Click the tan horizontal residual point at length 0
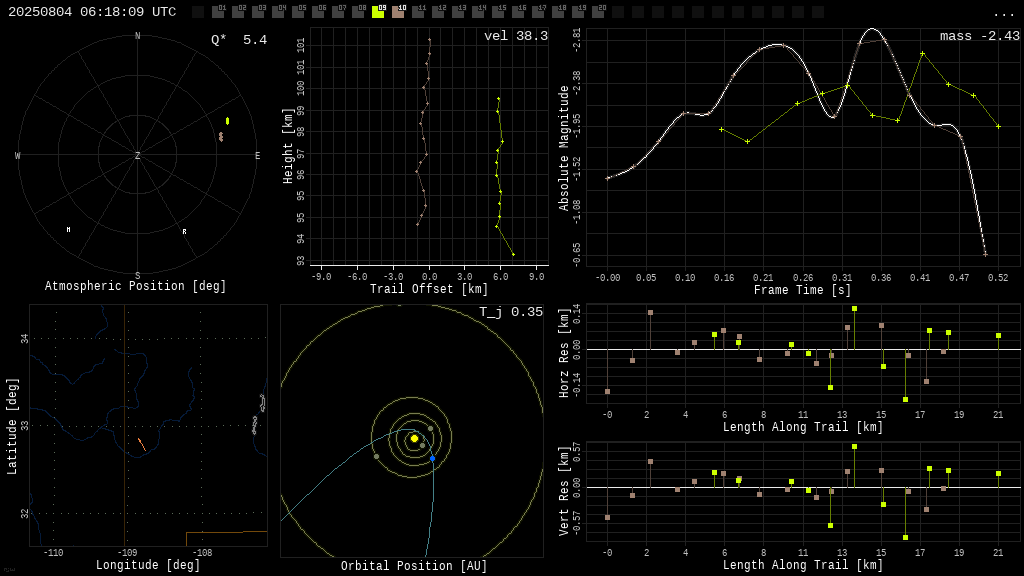1024x576 pixels. pyautogui.click(x=607, y=392)
